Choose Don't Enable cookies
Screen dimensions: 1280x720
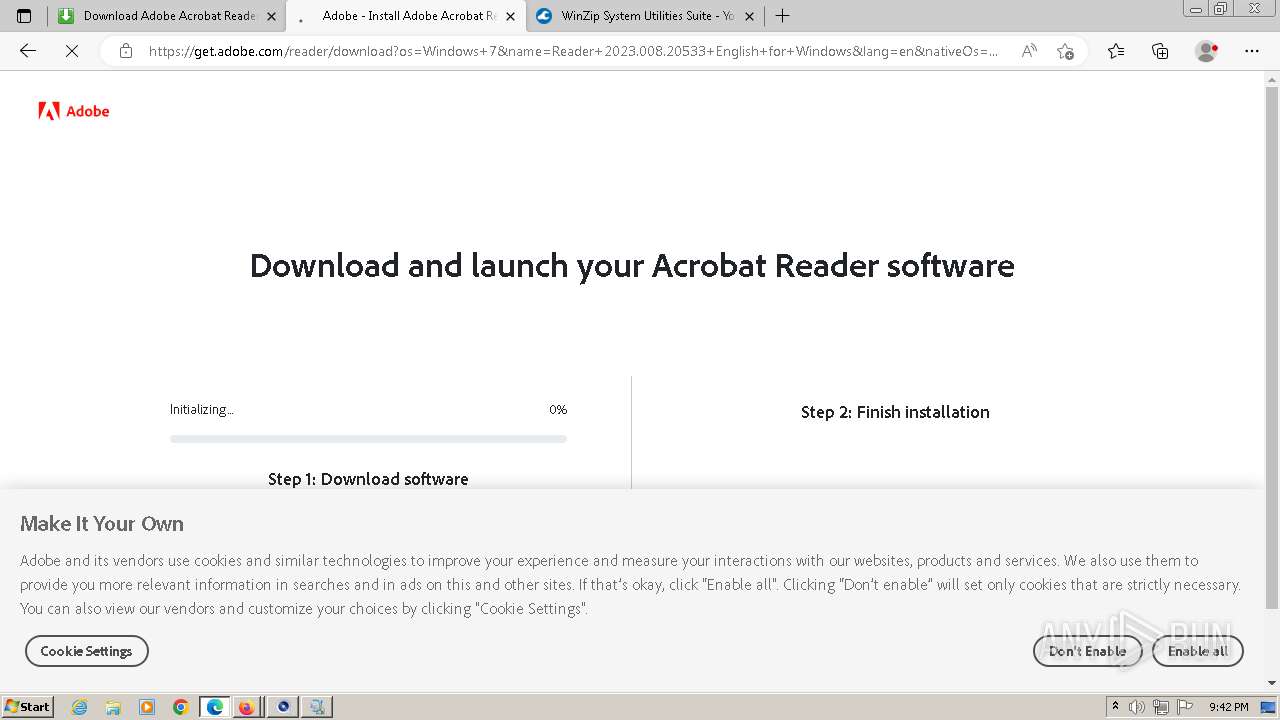(x=1087, y=651)
